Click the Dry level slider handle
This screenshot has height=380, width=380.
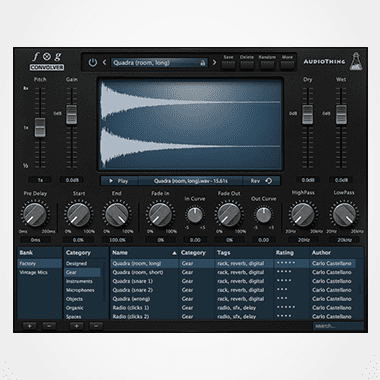pos(307,114)
